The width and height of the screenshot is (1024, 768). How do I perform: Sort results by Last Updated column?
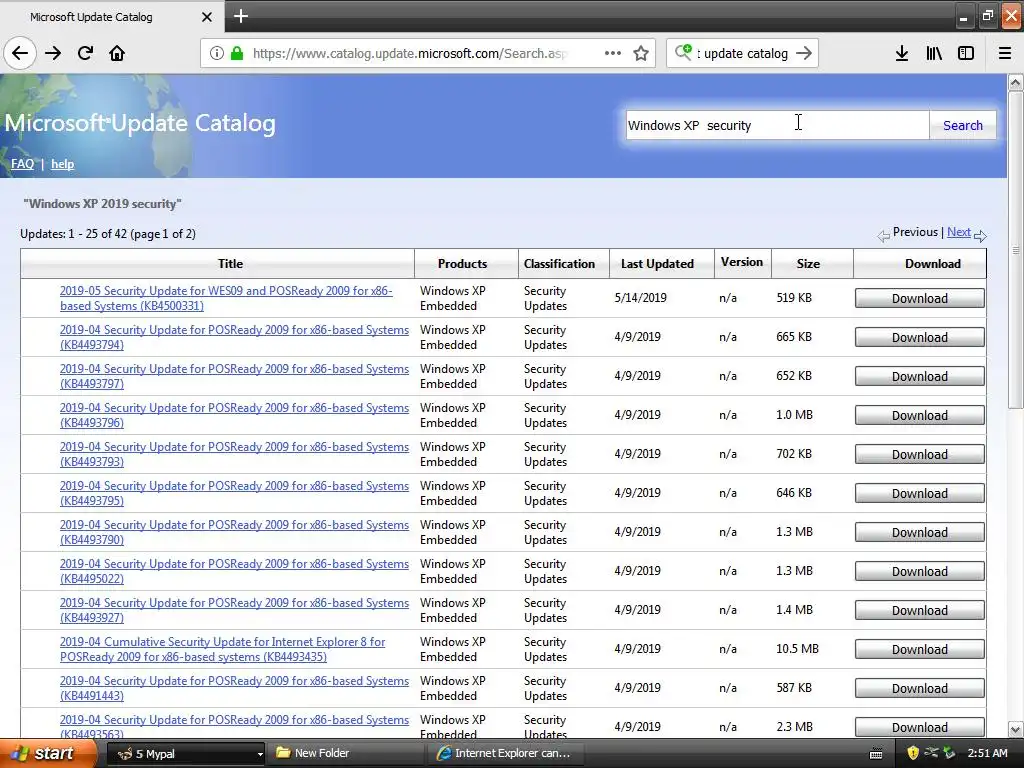pos(657,264)
